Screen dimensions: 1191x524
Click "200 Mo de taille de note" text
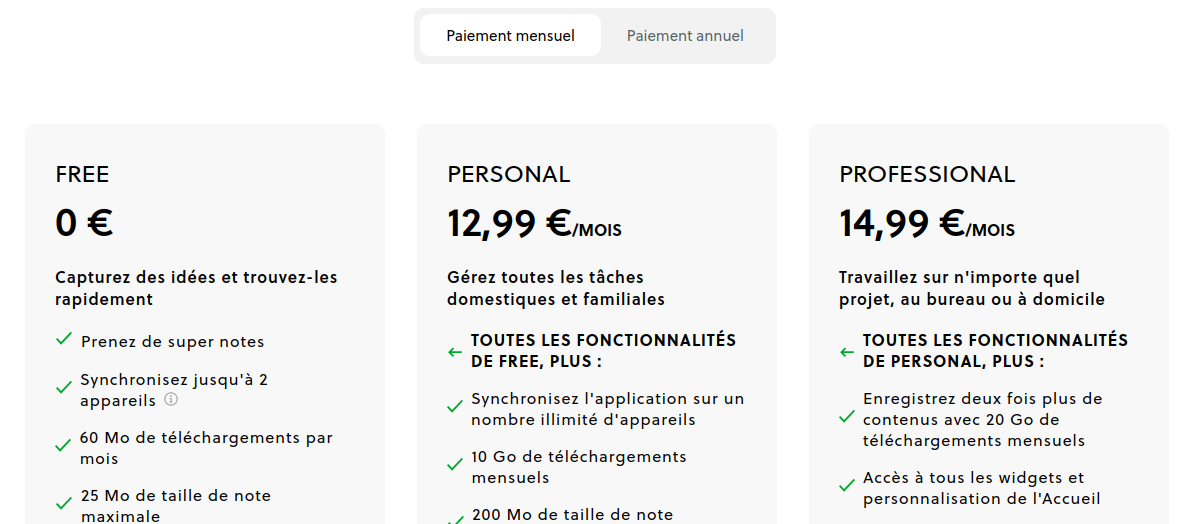click(572, 515)
